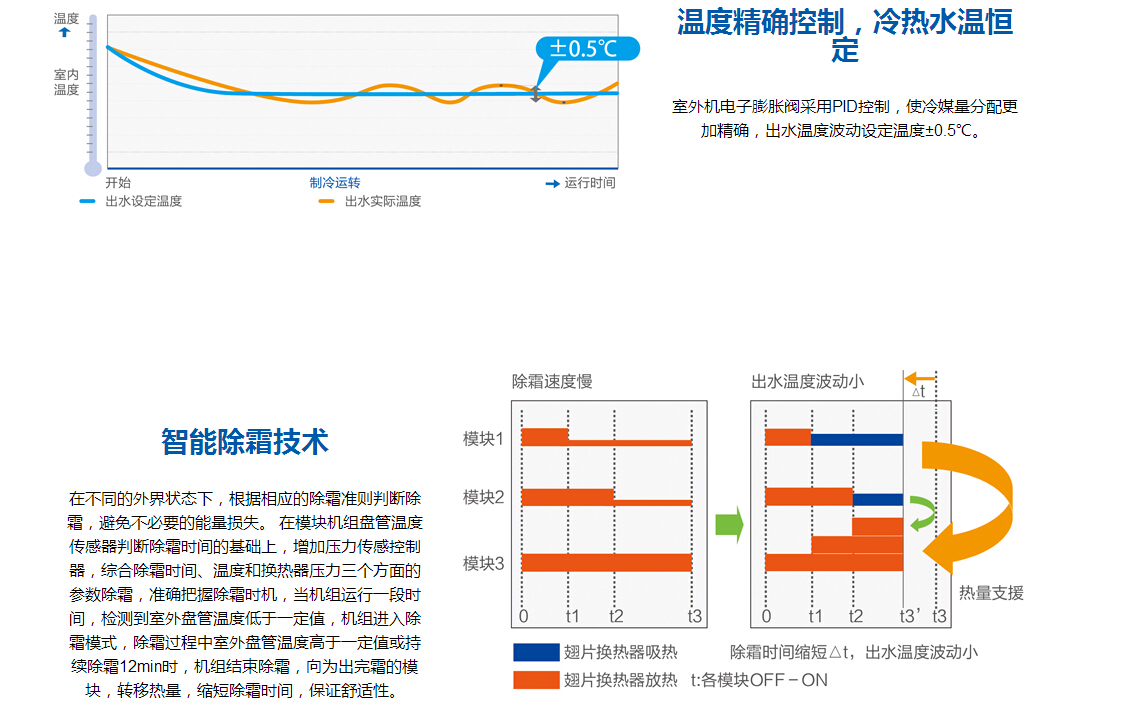Click the blue 翅片换热器吸热 legend swatch
Image resolution: width=1132 pixels, height=726 pixels.
(x=536, y=652)
